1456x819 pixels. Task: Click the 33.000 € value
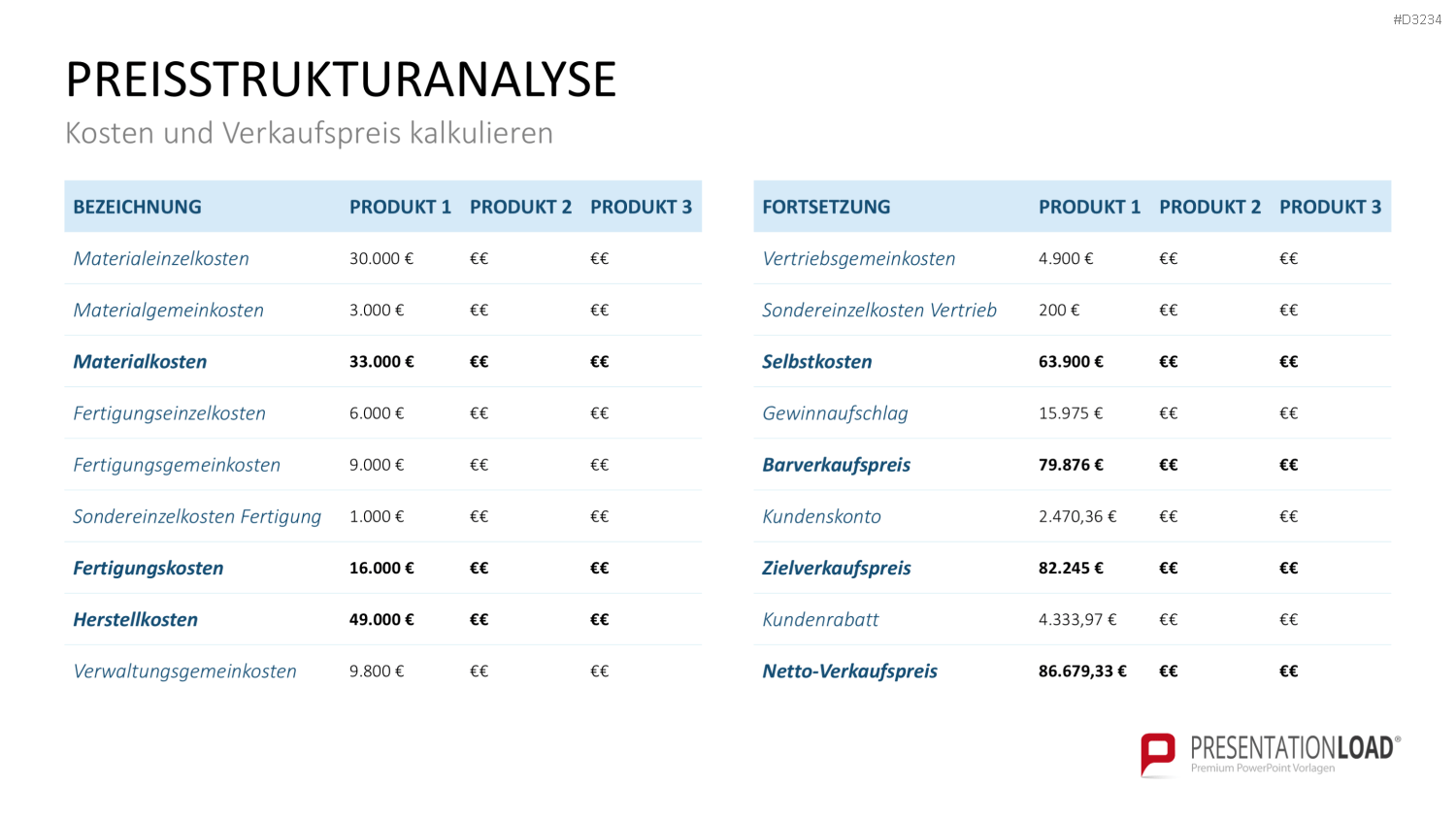[381, 361]
